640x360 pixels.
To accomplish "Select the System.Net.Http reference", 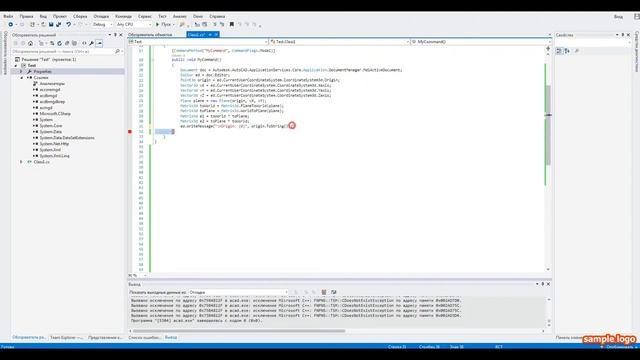I will 51,144.
